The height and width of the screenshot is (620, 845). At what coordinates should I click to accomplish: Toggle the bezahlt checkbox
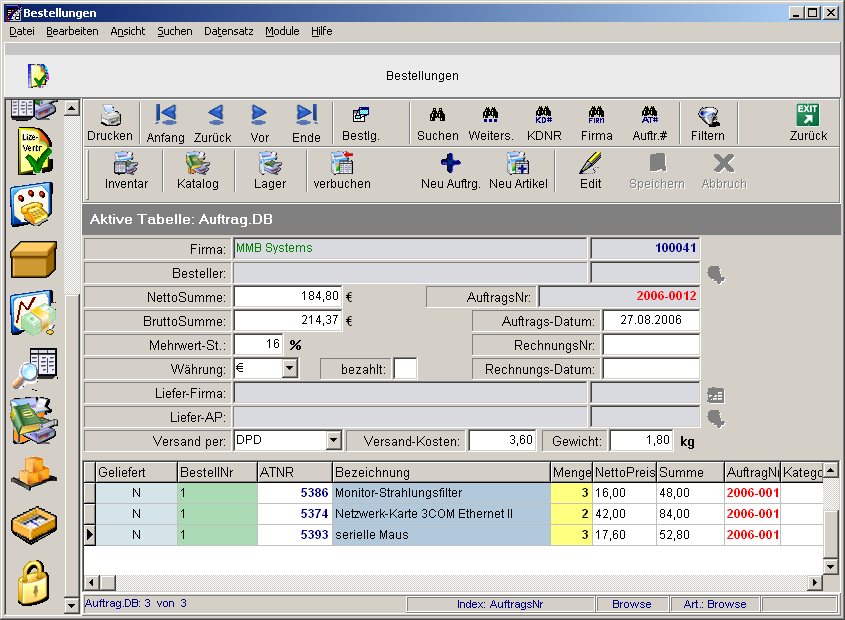(x=405, y=369)
